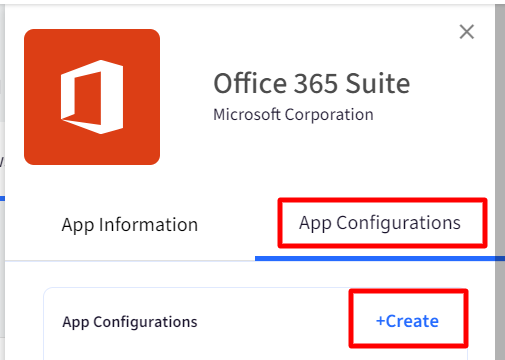Click the divider line below App Information
This screenshot has width=505, height=360.
pyautogui.click(x=130, y=261)
